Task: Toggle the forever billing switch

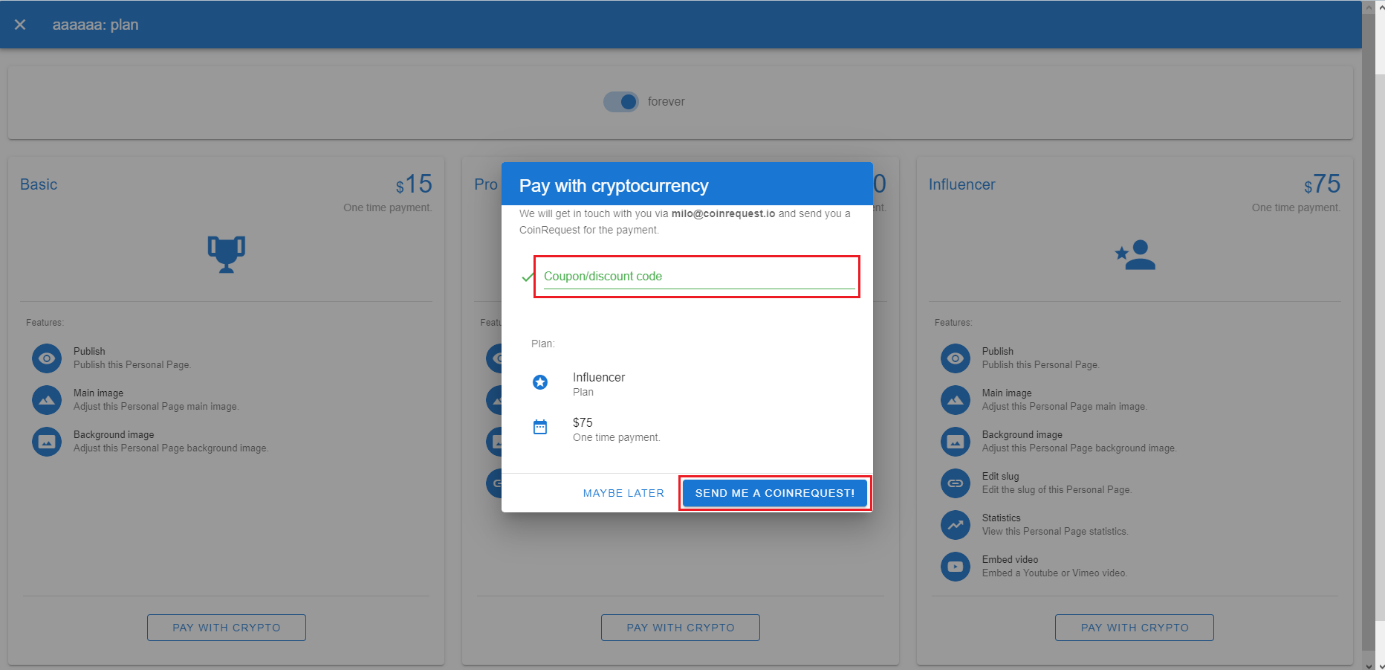Action: click(x=620, y=102)
